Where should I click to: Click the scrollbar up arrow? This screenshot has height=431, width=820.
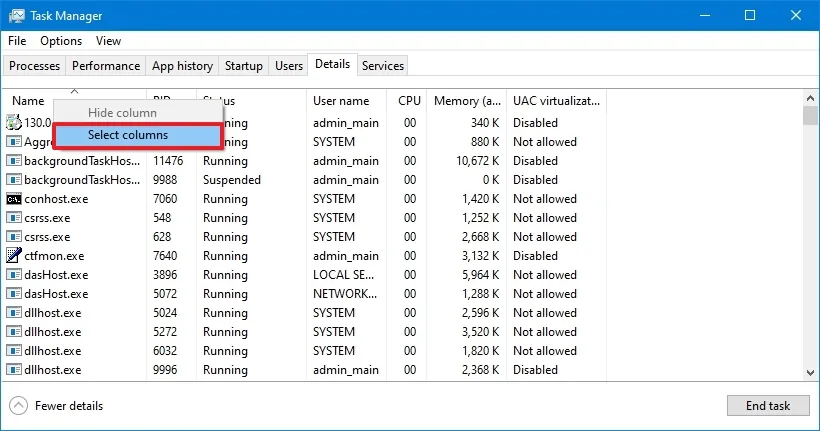[810, 98]
